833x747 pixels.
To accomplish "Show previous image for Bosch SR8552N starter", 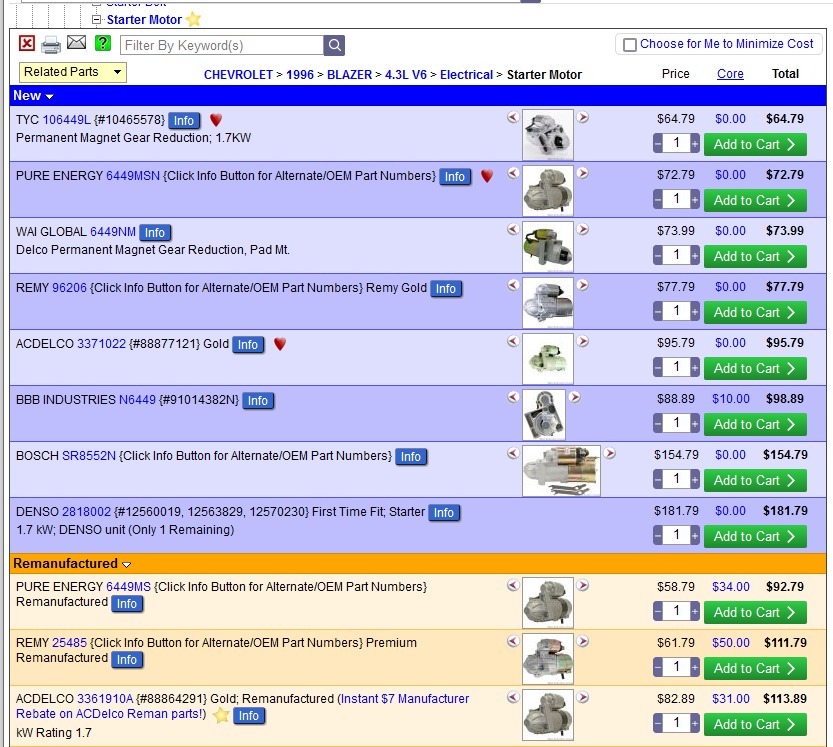I will pos(513,454).
